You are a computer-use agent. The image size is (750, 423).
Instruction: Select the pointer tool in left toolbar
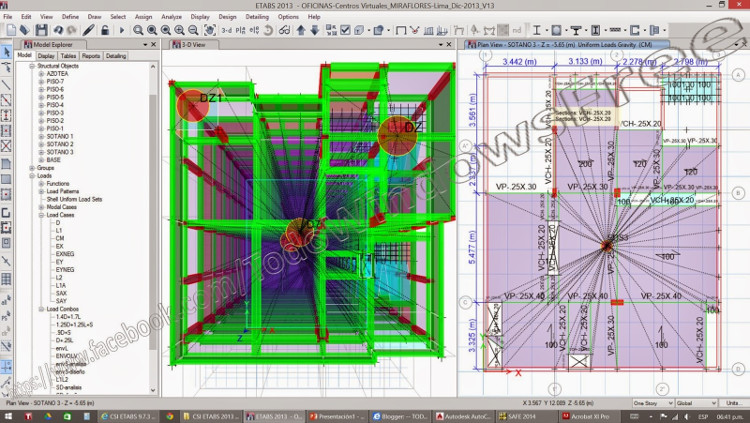pyautogui.click(x=7, y=52)
